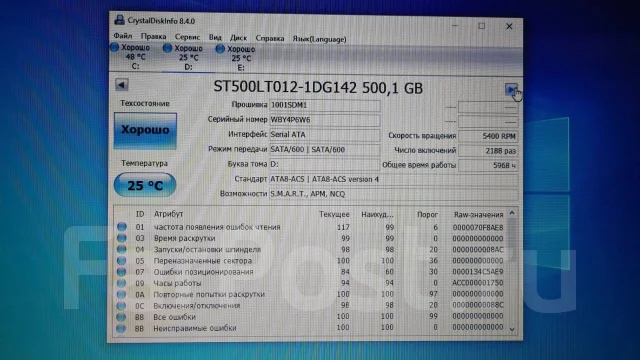The image size is (640, 360).
Task: Click status icon of attribute 03
Action: pyautogui.click(x=122, y=238)
